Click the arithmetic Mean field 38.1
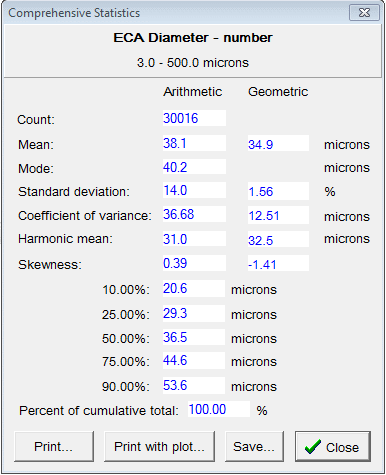This screenshot has height=475, width=386. click(x=194, y=143)
